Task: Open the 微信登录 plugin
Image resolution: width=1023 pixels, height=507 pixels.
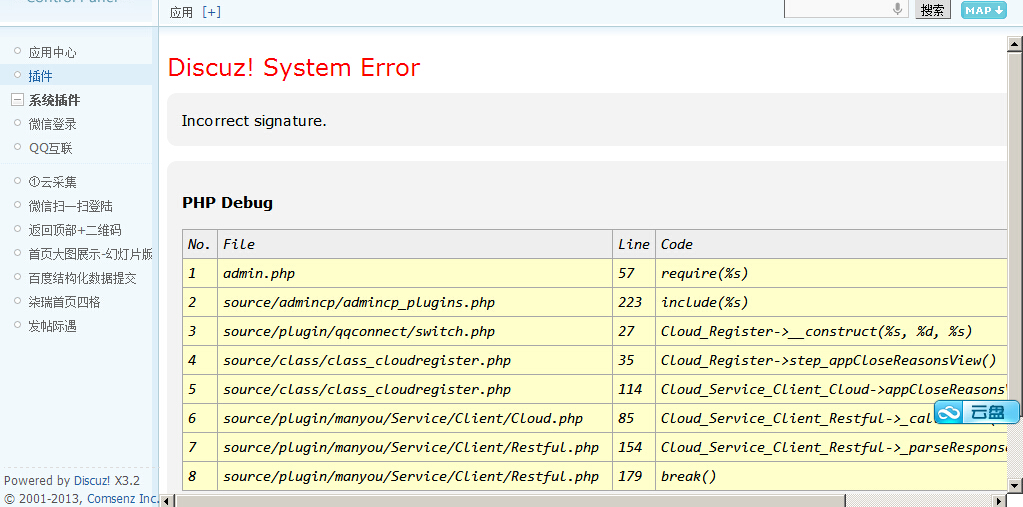Action: pyautogui.click(x=52, y=124)
